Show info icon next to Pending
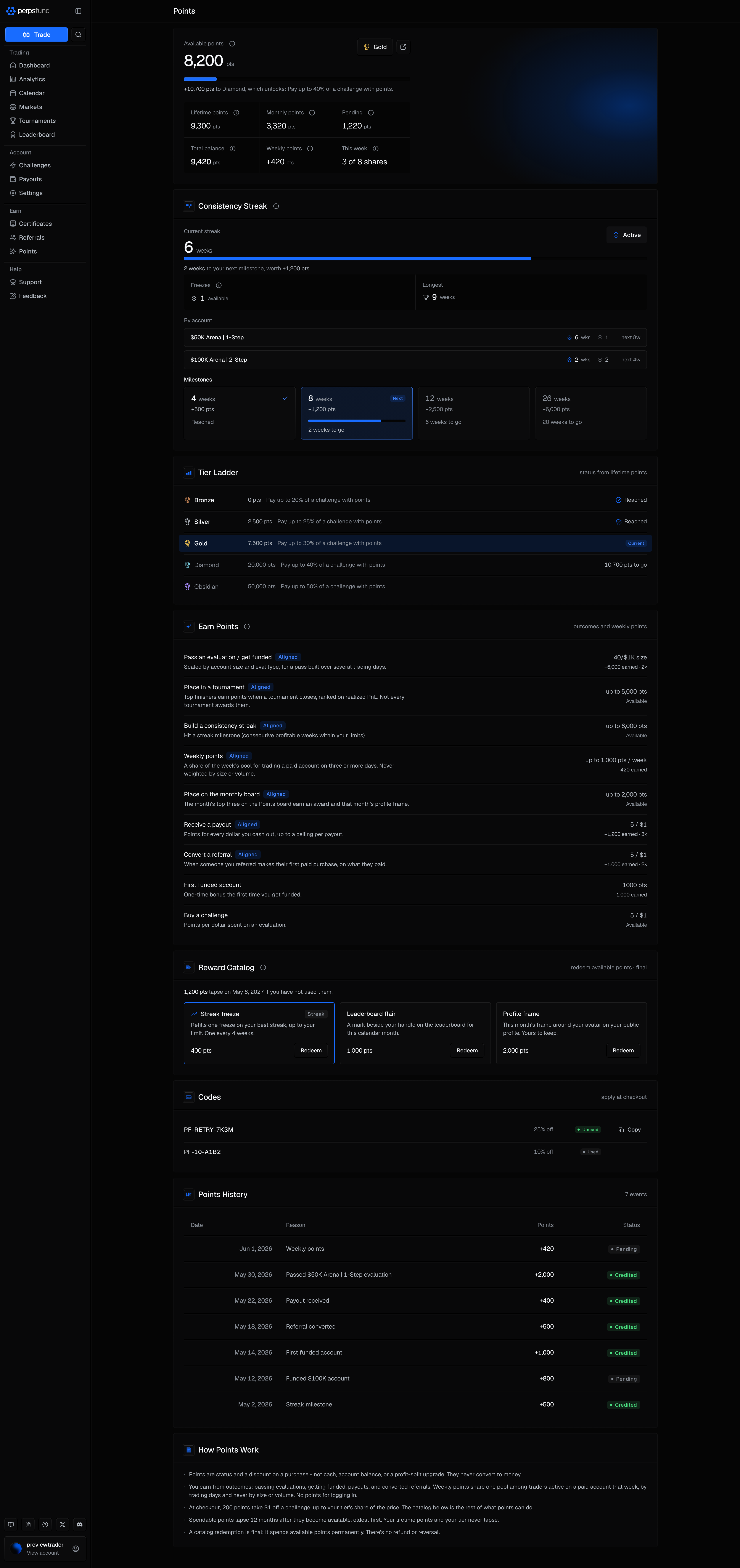740x1568 pixels. coord(371,113)
